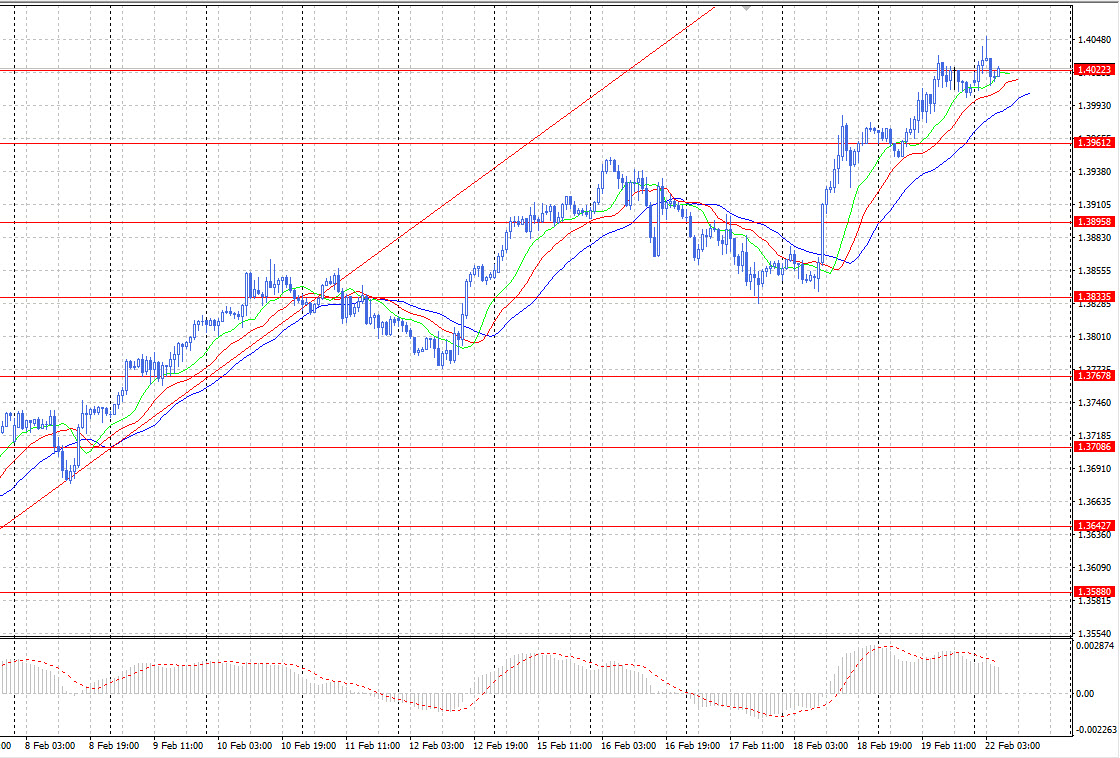Screen dimensions: 1120x758
Task: Click the 0.002874 indicator scale value
Action: point(1095,646)
